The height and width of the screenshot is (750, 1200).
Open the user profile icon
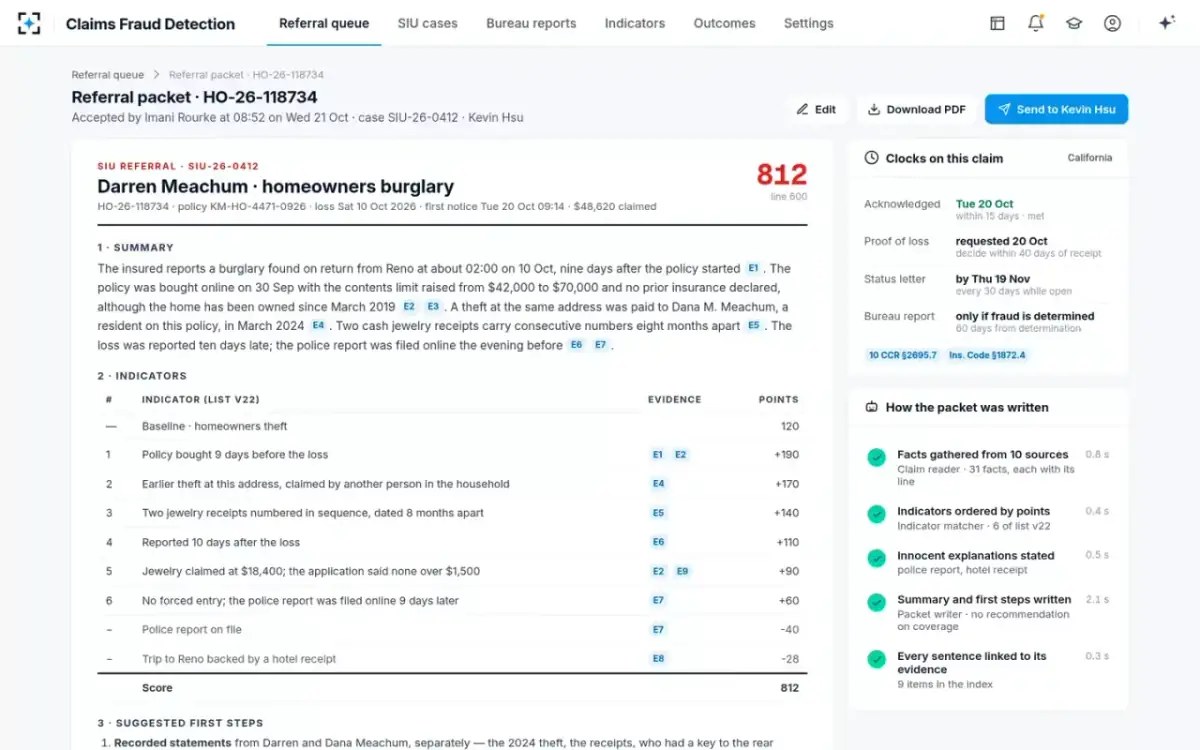(x=1112, y=23)
